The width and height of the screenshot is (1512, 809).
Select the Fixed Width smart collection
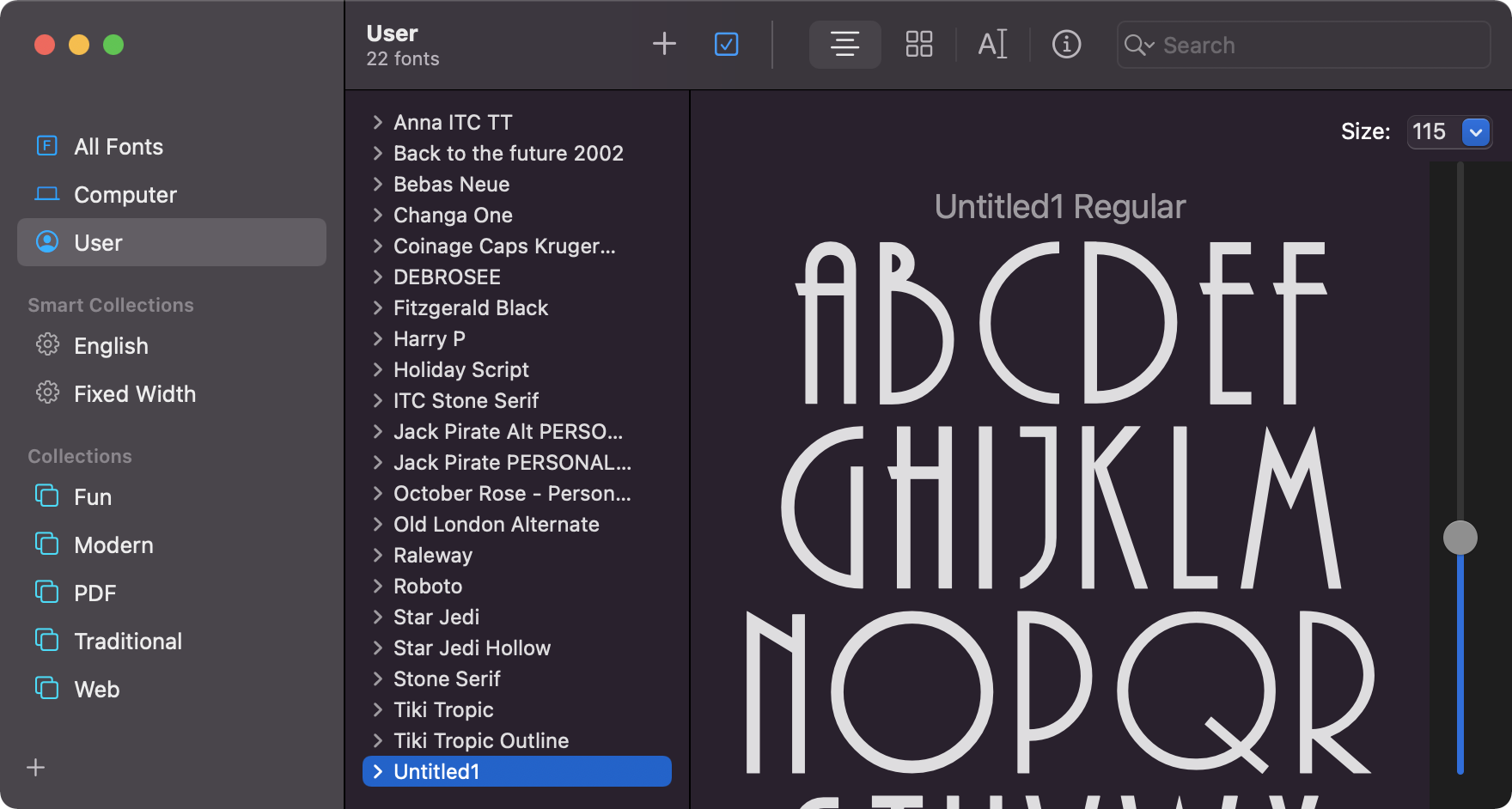click(x=135, y=393)
